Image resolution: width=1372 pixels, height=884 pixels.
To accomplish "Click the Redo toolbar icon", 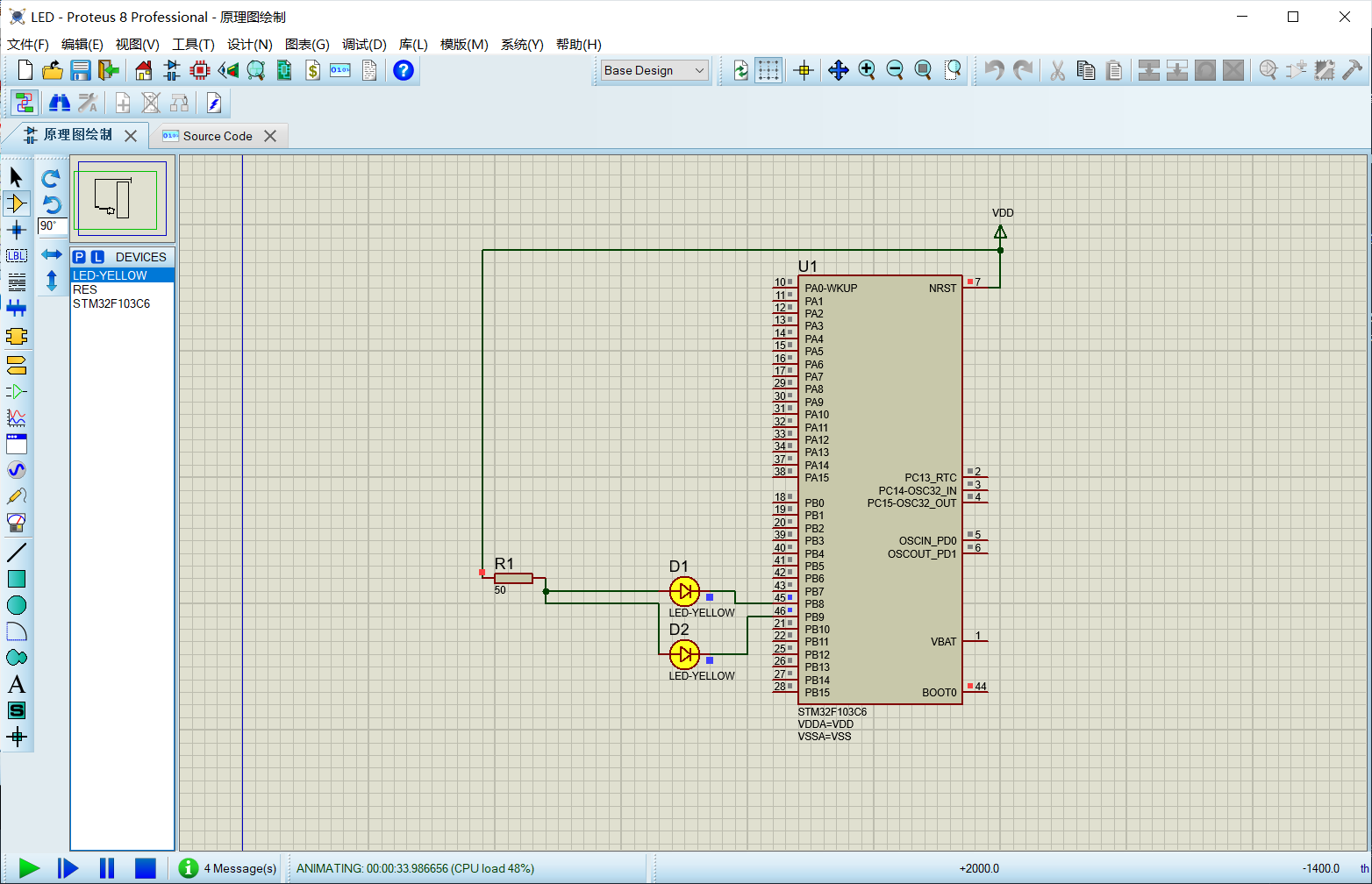I will click(x=1024, y=70).
